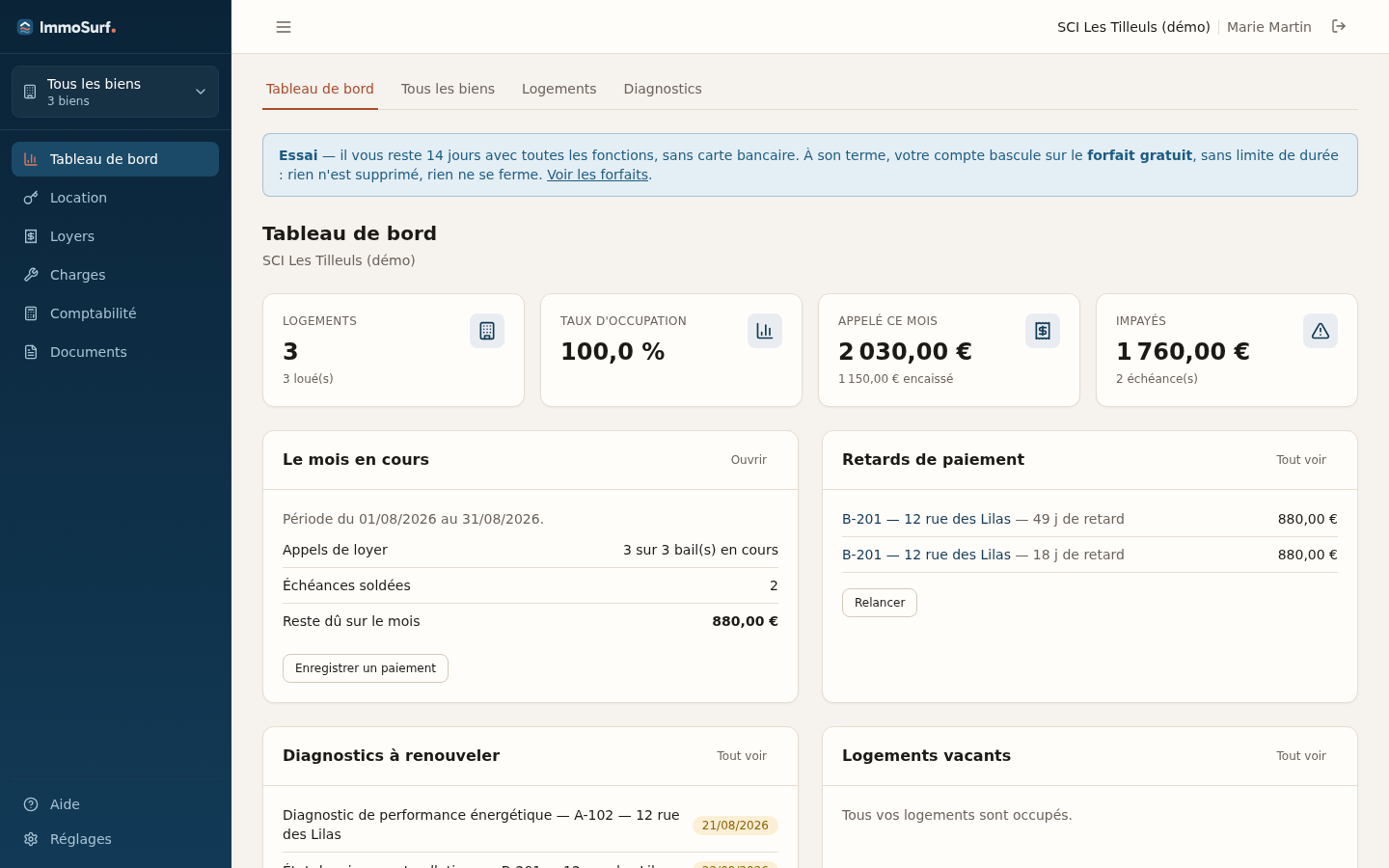Click Tout voir in Retards de paiement
The image size is (1389, 868).
coord(1301,460)
